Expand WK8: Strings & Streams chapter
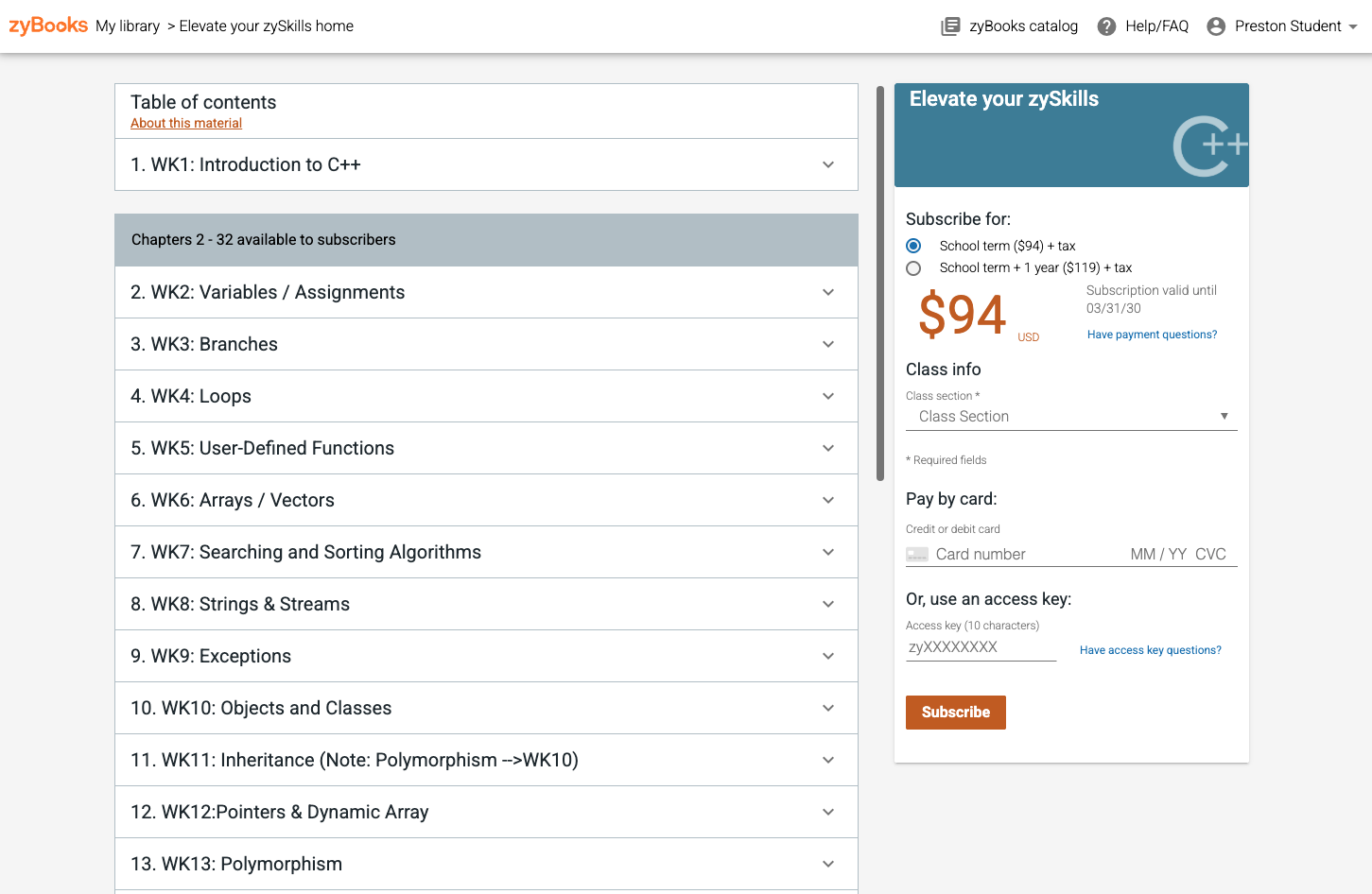Viewport: 1372px width, 894px height. click(x=486, y=604)
